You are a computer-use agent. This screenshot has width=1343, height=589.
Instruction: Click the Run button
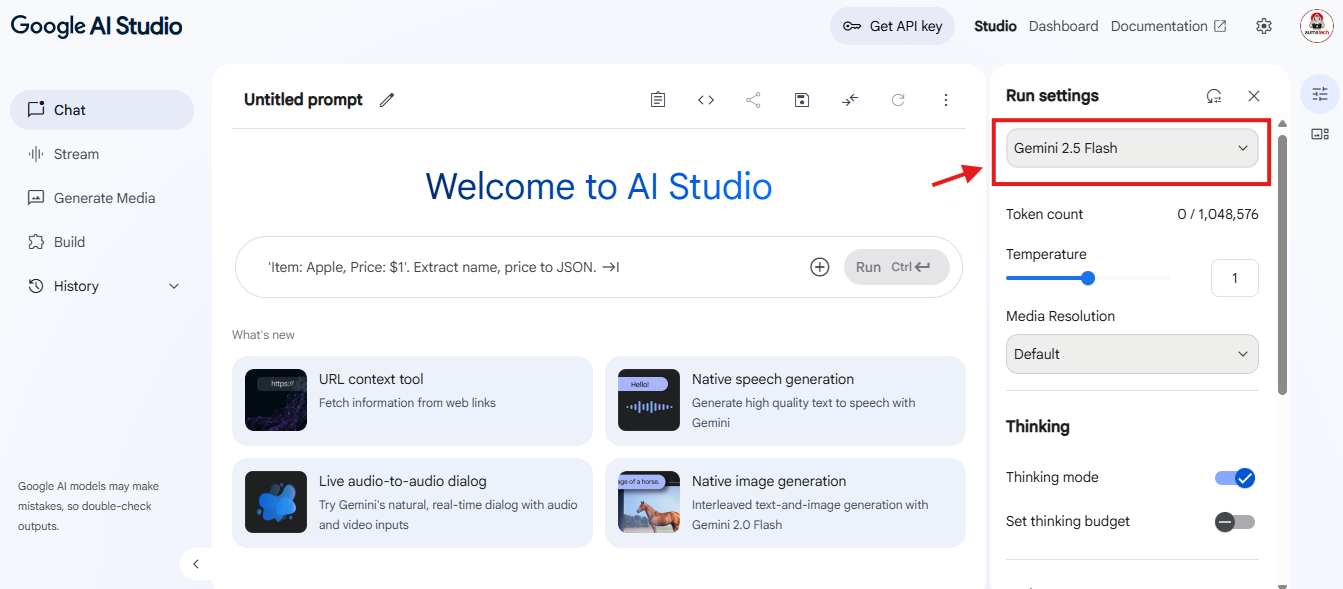click(x=897, y=267)
